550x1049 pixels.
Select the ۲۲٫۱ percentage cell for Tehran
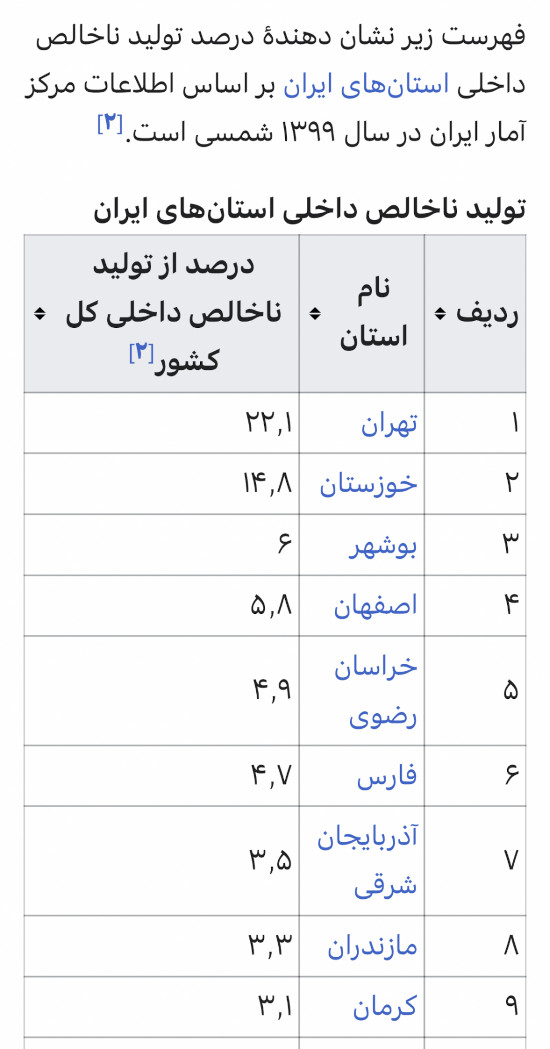point(162,423)
